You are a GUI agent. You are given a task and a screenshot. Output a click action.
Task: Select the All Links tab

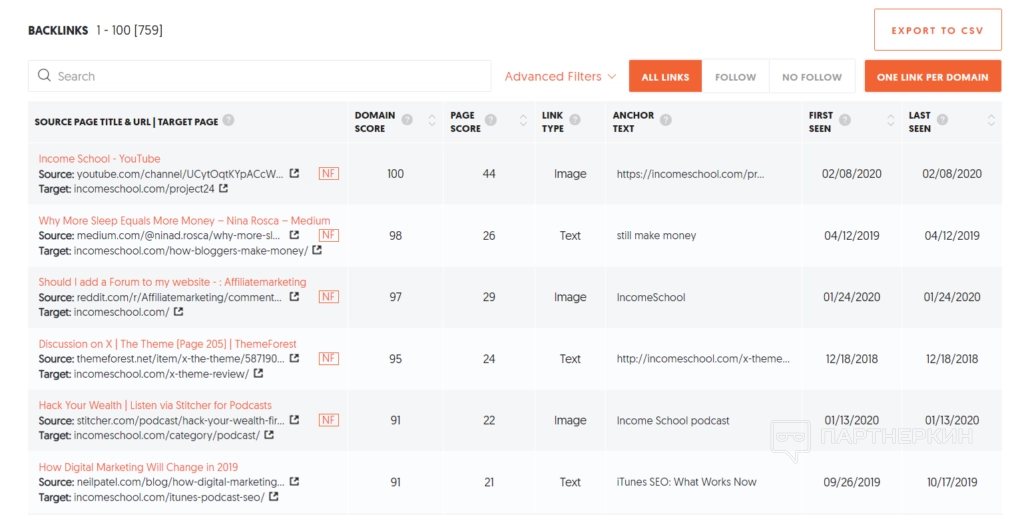[665, 77]
